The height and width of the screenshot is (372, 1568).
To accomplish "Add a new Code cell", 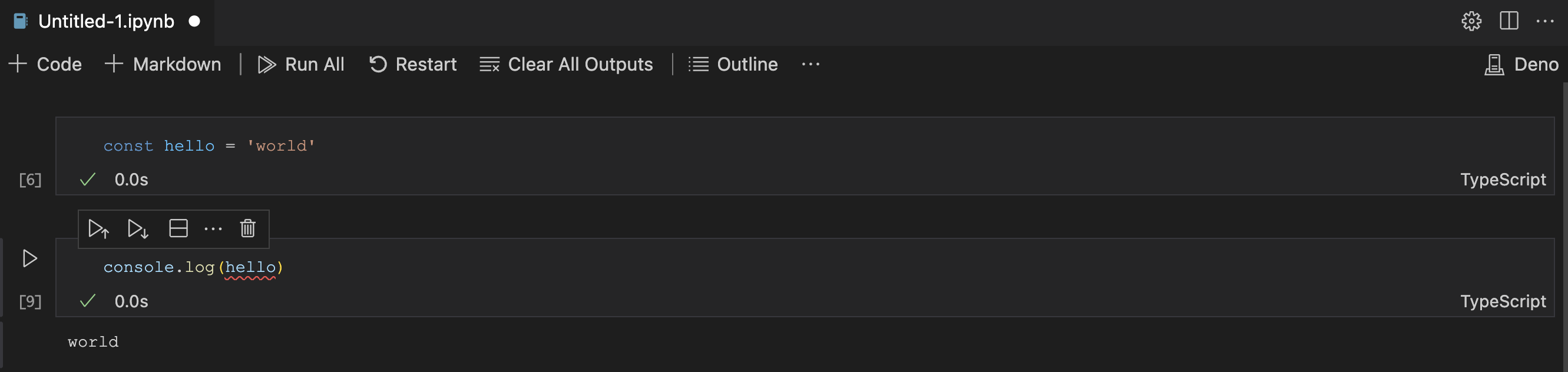I will tap(45, 64).
